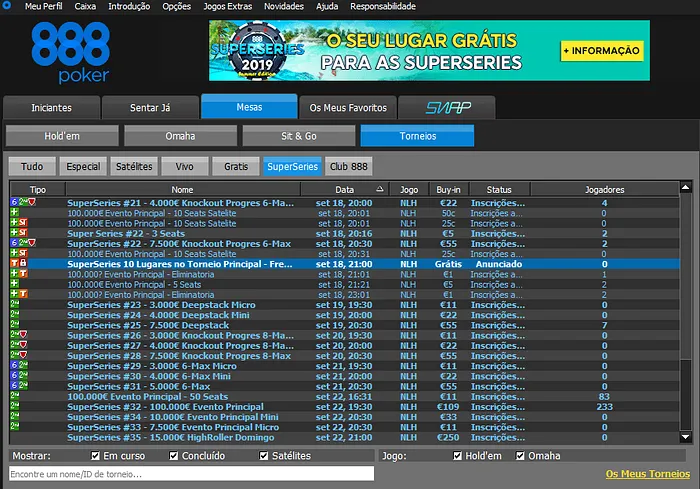Toggle the Omaha game checkbox
700x489 pixels.
click(x=520, y=456)
